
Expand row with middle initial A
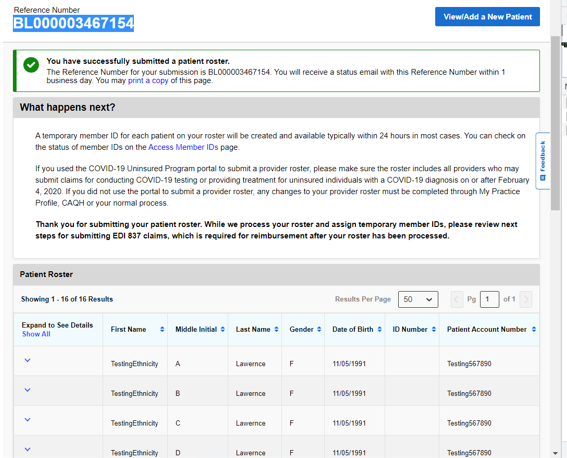click(x=27, y=360)
